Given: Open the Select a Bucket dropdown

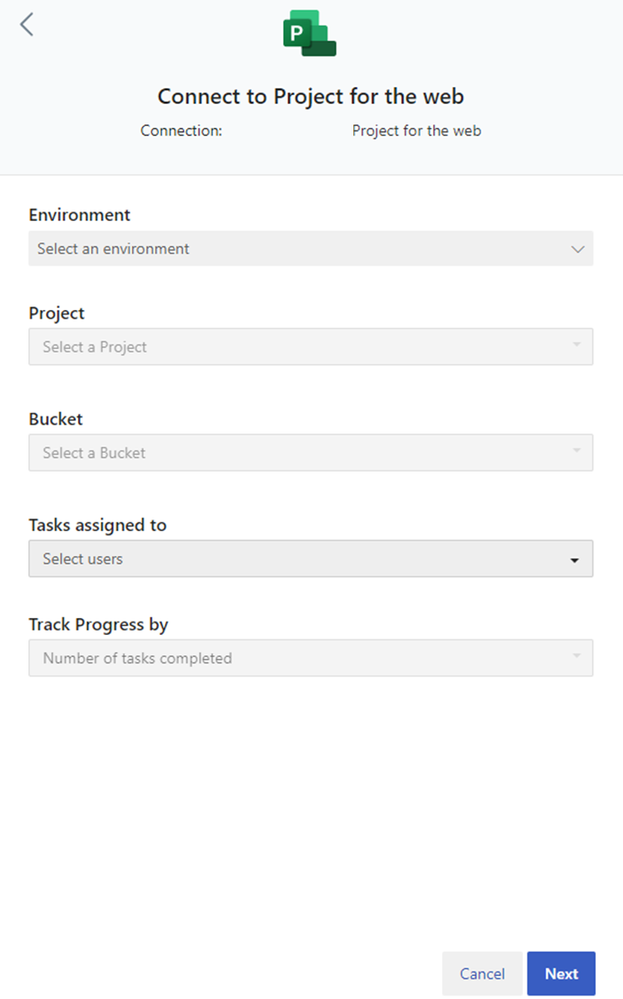Looking at the screenshot, I should 311,452.
